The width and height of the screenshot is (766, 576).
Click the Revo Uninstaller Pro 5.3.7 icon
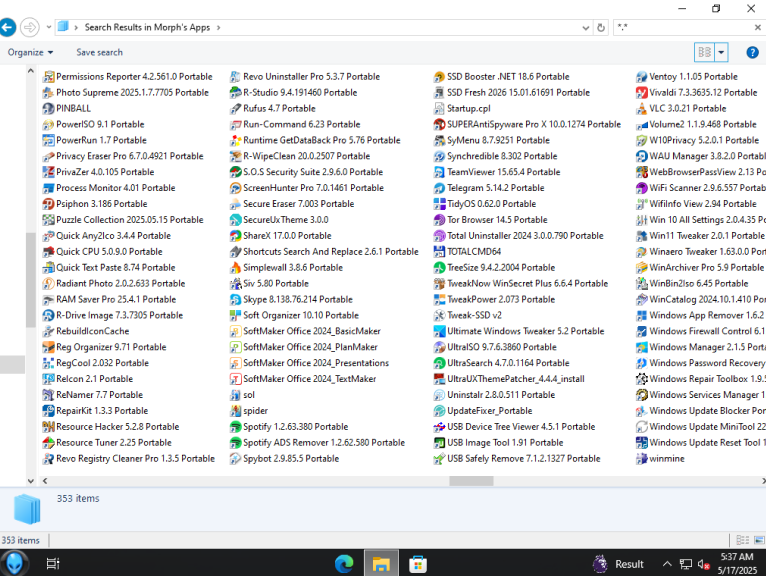(235, 77)
